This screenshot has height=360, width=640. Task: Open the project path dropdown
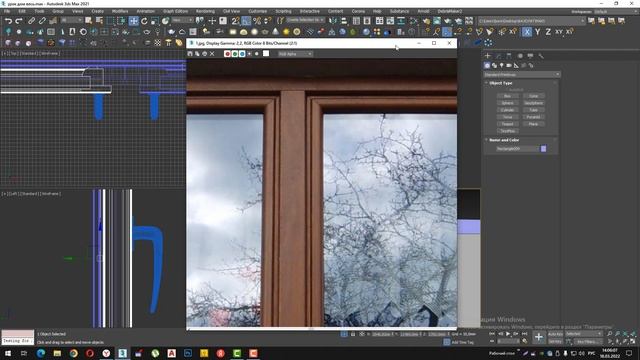[531, 21]
